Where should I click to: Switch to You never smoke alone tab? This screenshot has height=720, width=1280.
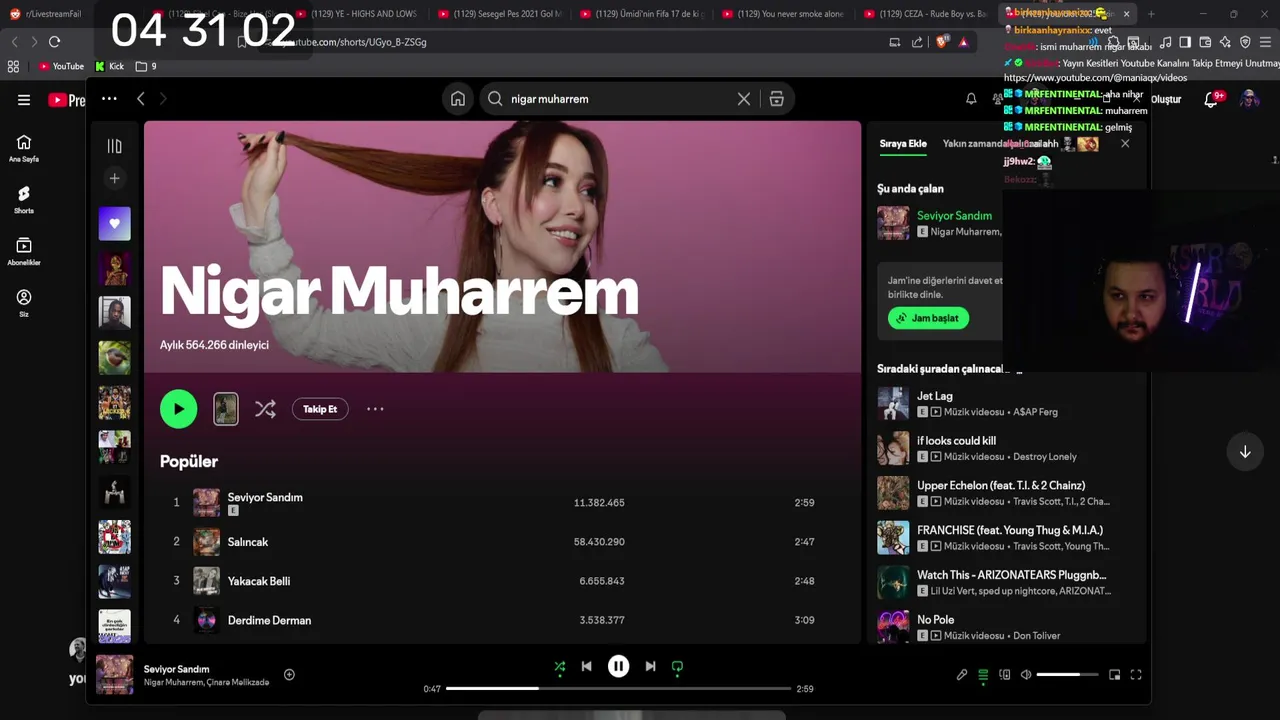[784, 14]
